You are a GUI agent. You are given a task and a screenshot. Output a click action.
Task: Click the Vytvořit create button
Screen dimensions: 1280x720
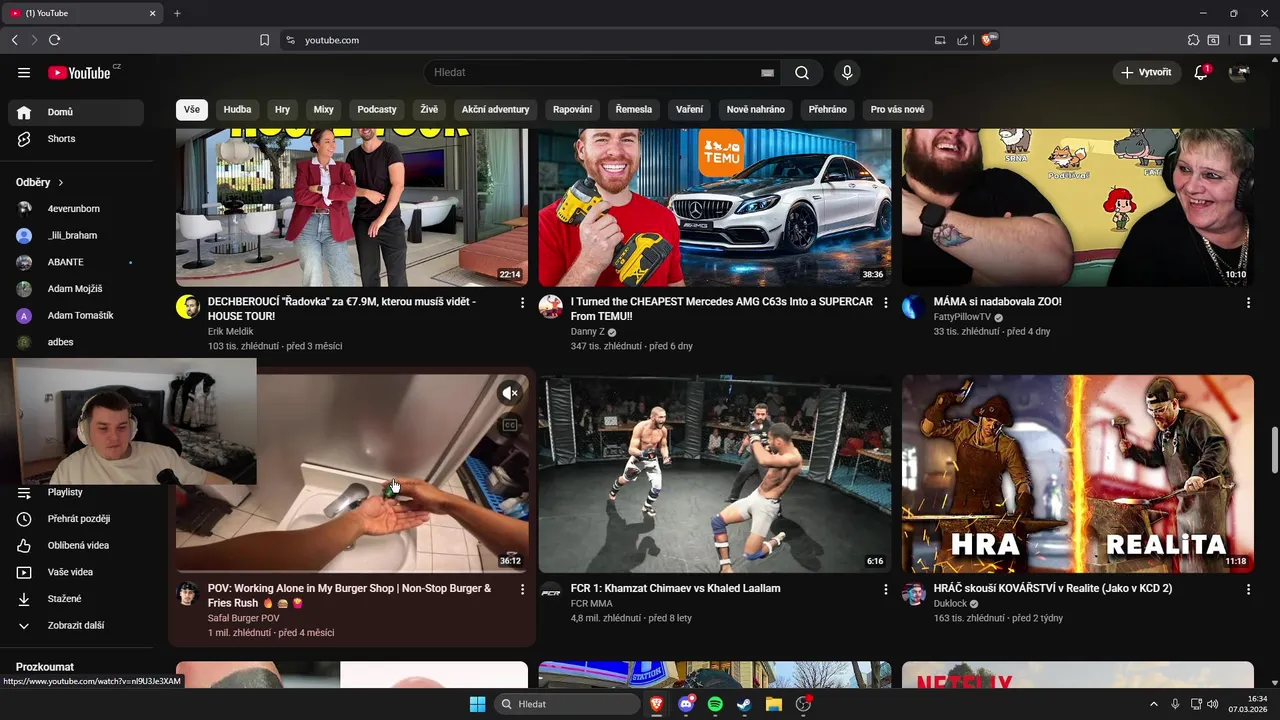(1146, 73)
